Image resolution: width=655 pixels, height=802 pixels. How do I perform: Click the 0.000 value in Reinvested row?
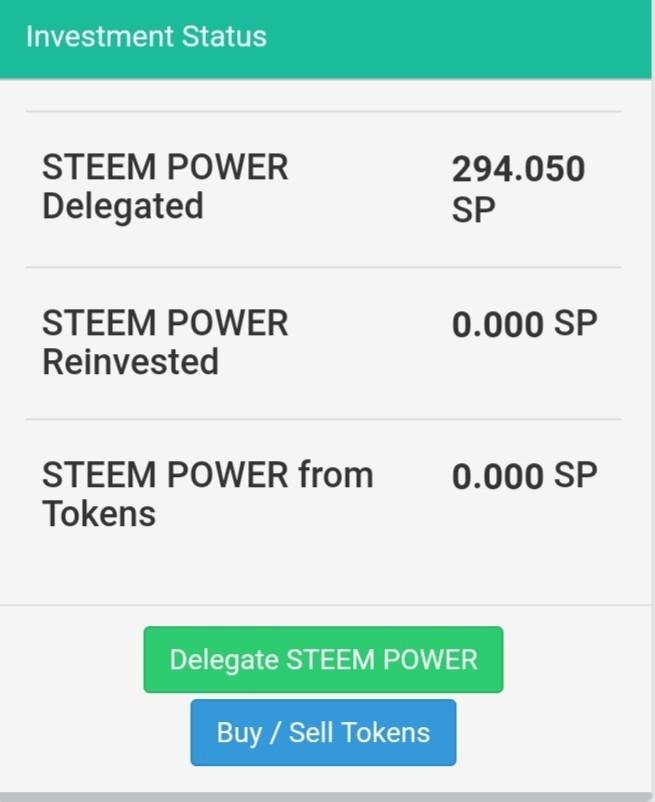[x=497, y=325]
